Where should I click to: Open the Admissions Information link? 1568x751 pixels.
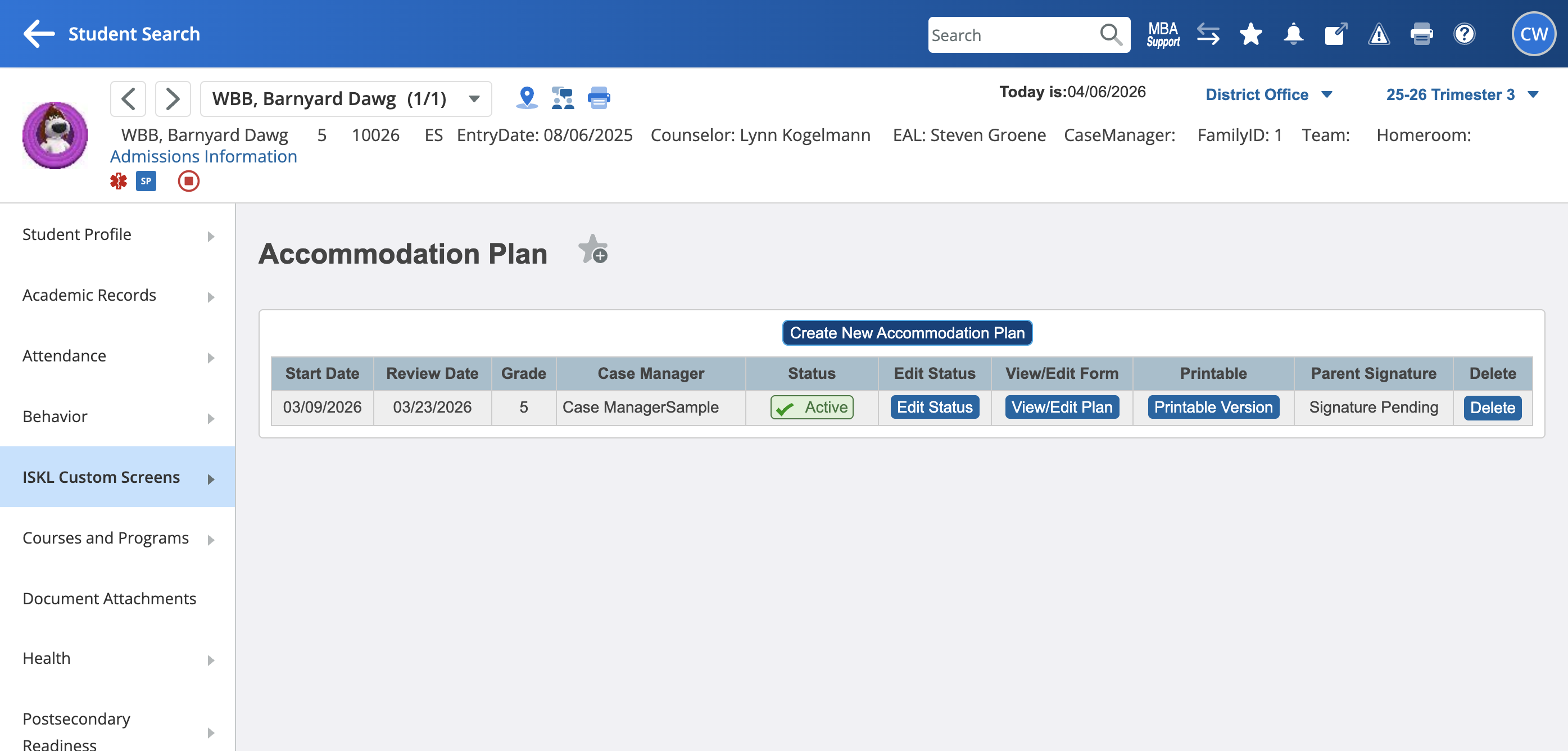tap(203, 156)
